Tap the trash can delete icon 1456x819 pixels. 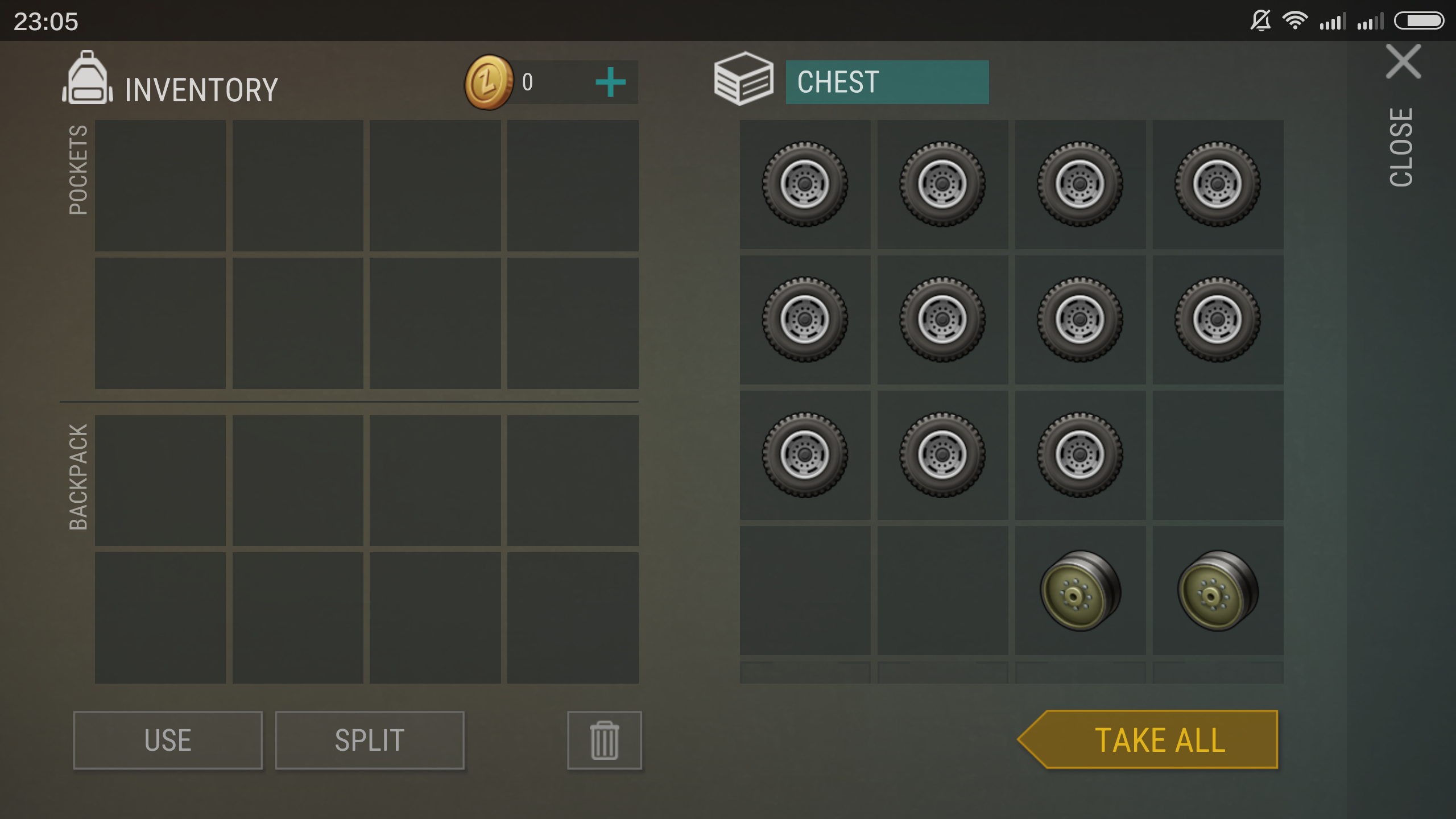[604, 740]
